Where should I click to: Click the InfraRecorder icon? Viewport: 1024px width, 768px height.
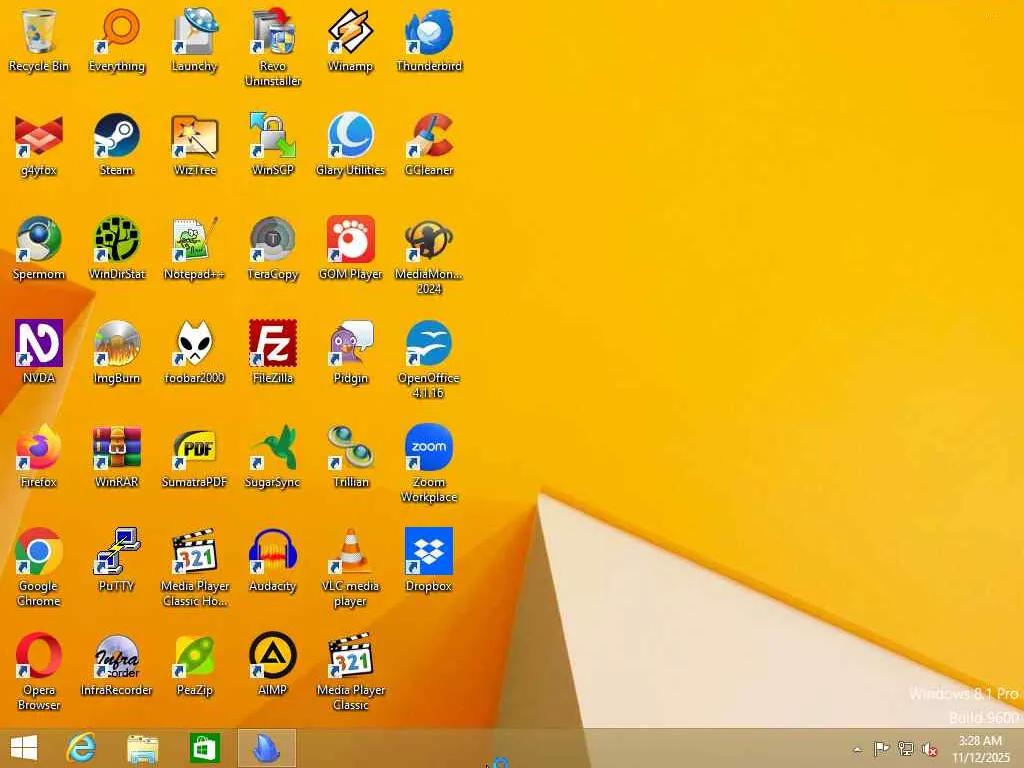pos(117,664)
